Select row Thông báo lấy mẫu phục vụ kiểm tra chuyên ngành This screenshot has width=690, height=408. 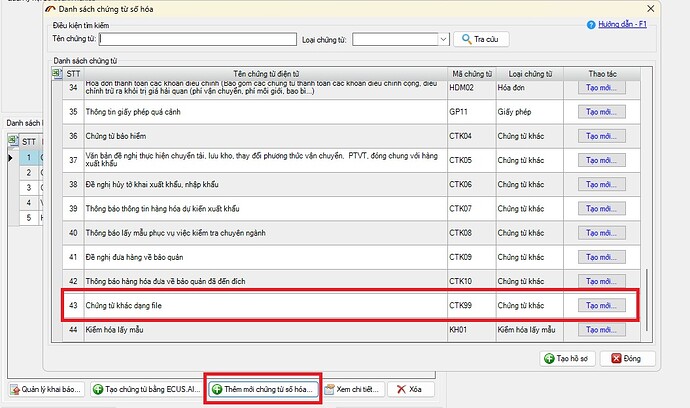tap(351, 233)
